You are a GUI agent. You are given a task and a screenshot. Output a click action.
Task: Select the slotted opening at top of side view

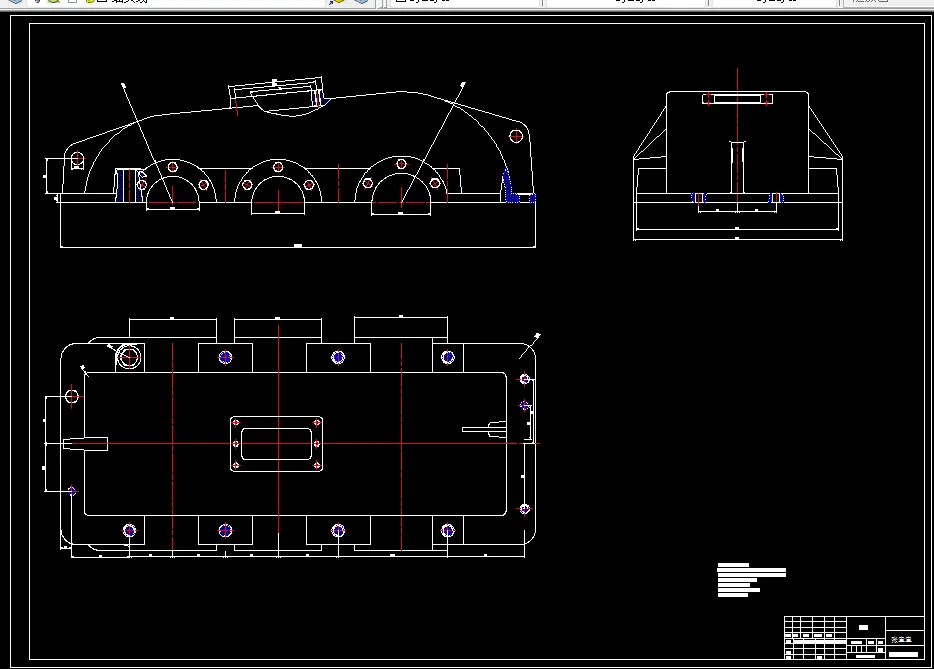point(737,98)
